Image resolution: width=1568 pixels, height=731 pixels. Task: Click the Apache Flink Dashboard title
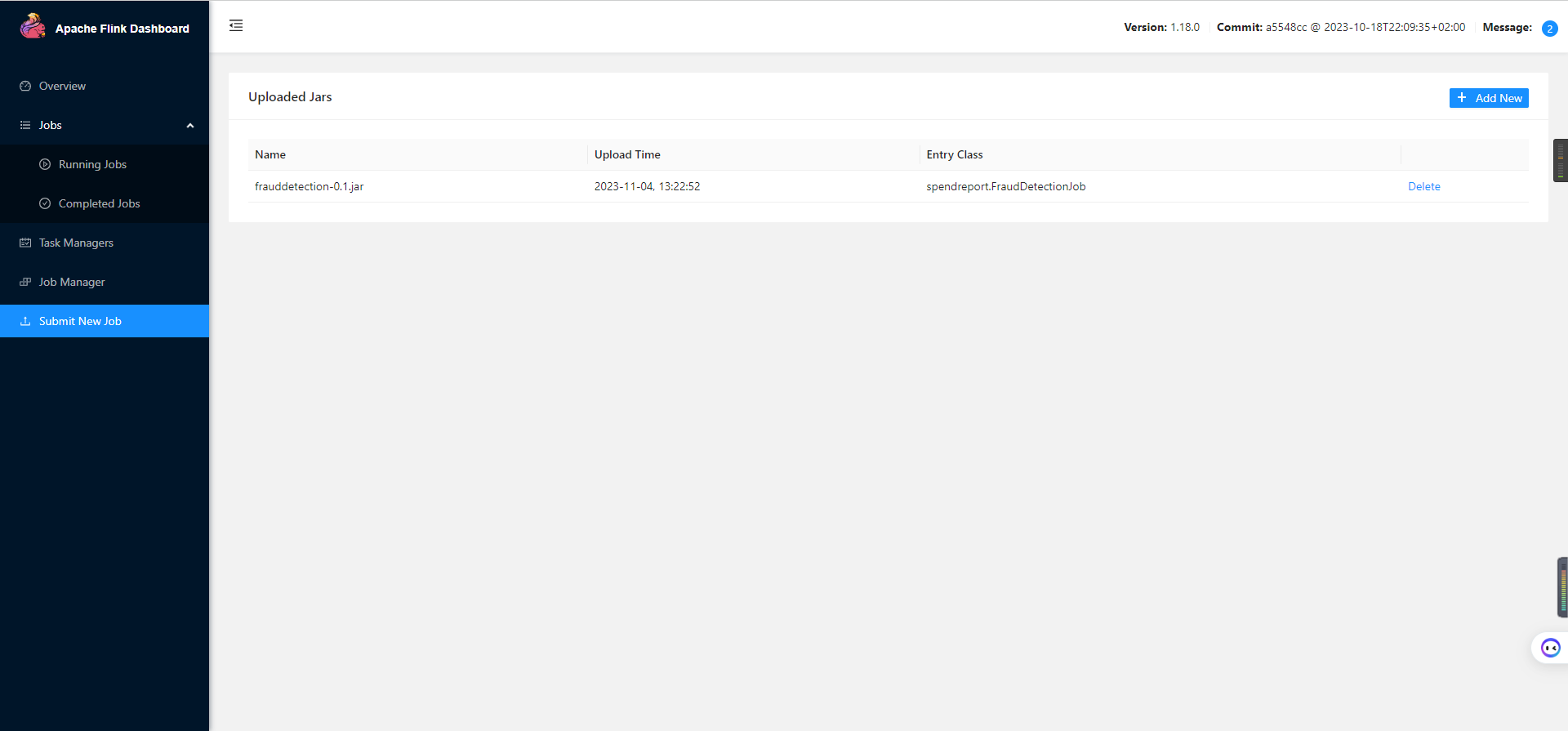pyautogui.click(x=122, y=29)
